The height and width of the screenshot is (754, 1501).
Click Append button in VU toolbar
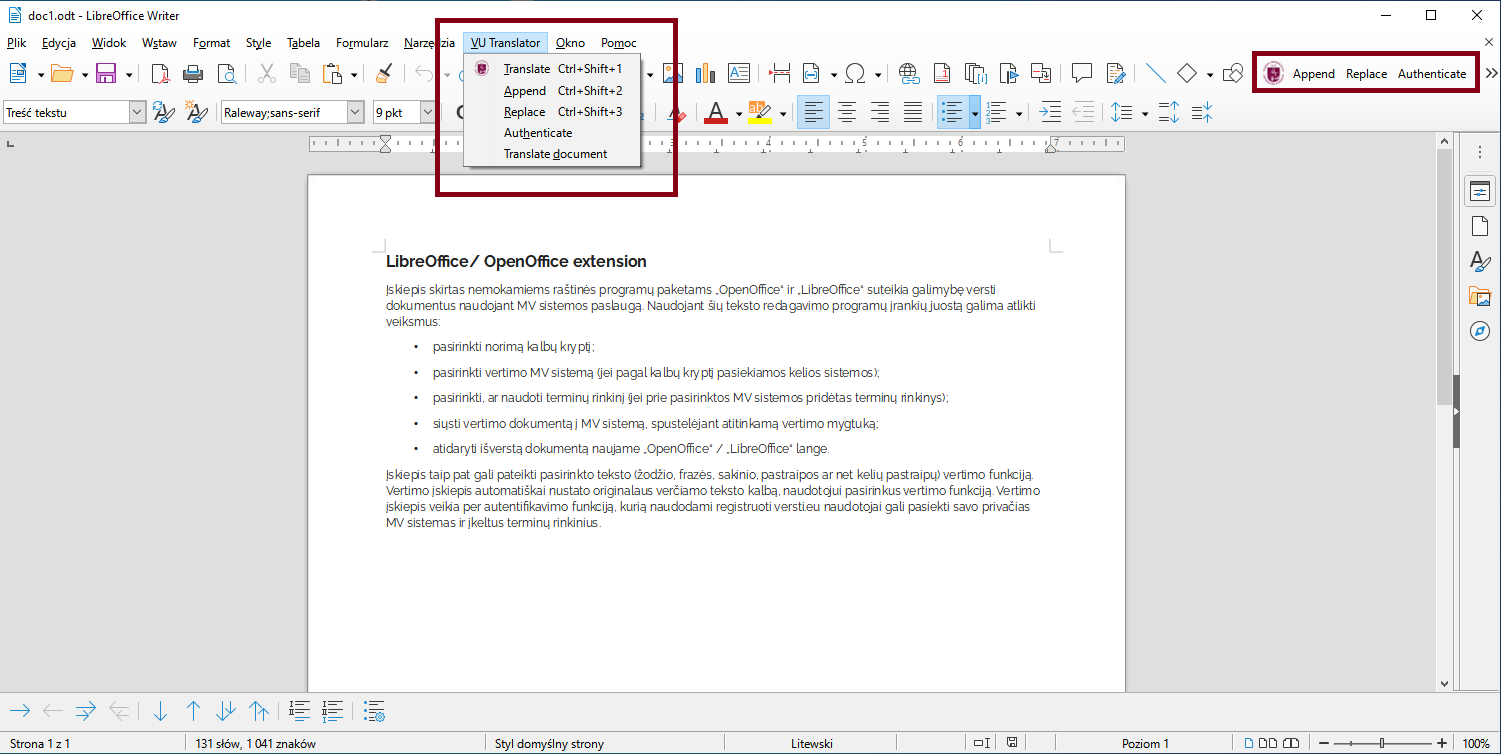pos(1313,73)
